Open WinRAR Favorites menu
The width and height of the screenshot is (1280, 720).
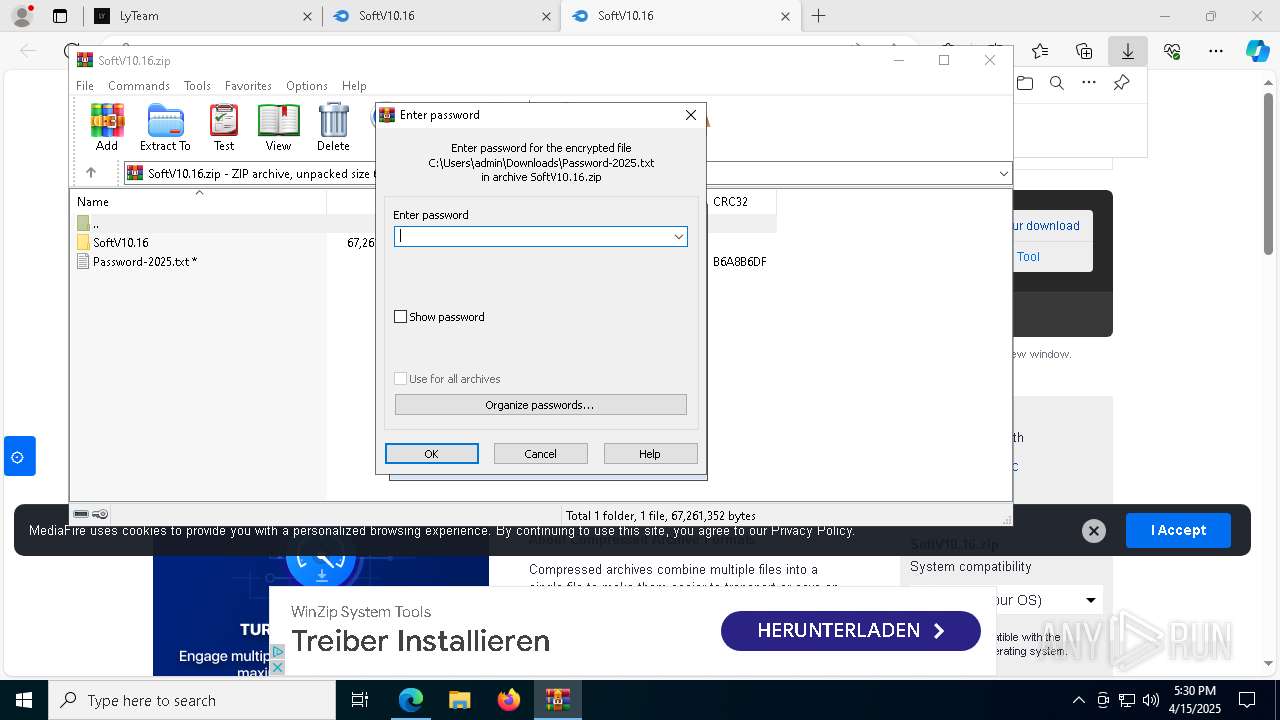point(248,86)
